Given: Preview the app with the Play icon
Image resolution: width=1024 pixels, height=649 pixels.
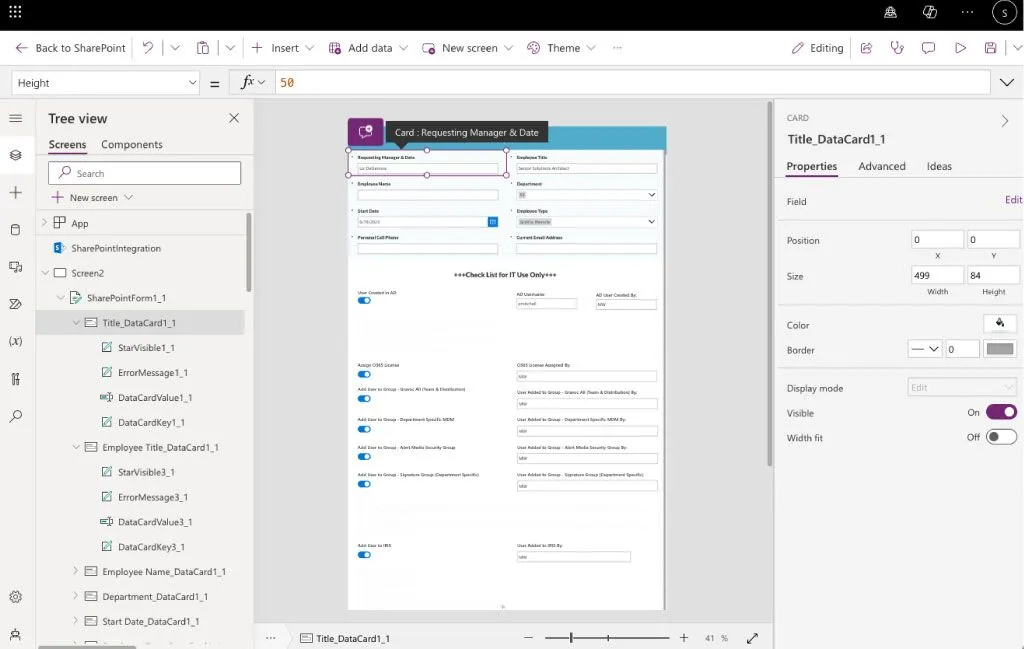Looking at the screenshot, I should (x=961, y=47).
